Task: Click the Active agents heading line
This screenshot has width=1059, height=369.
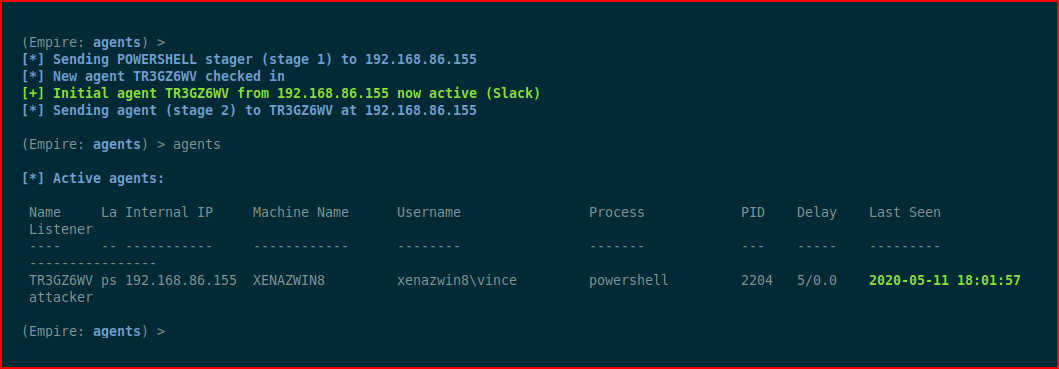Action: [93, 178]
